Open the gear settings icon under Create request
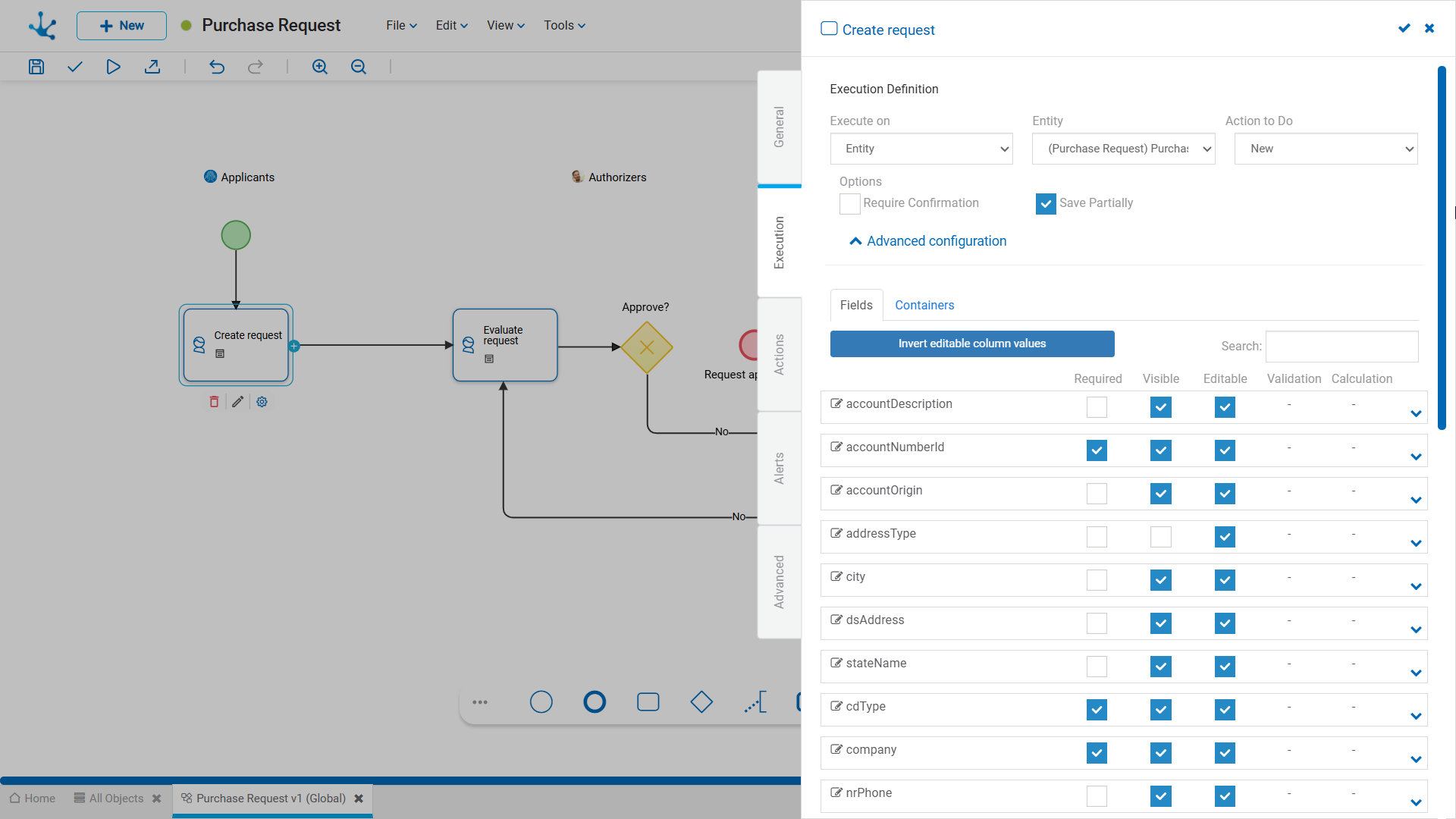Viewport: 1456px width, 819px height. (x=262, y=402)
